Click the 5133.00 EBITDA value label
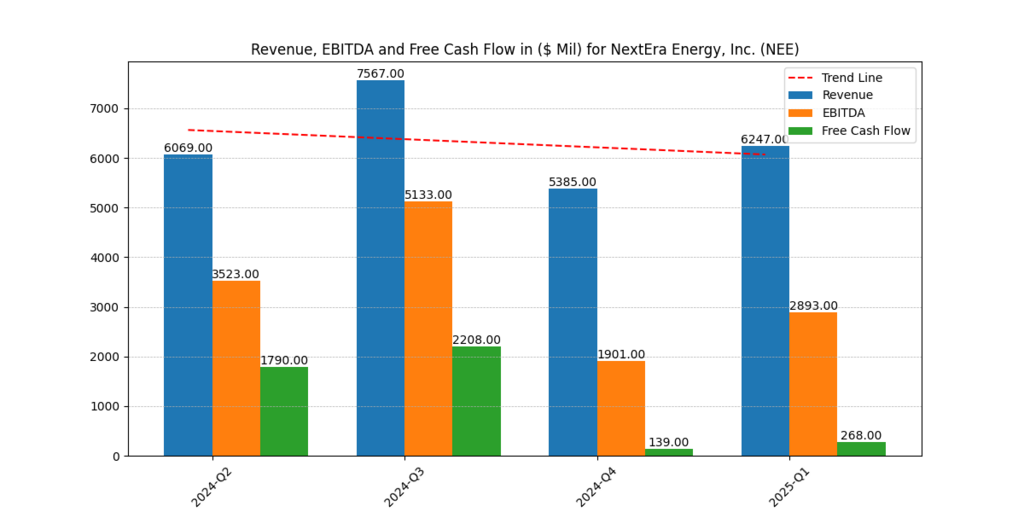 click(428, 195)
